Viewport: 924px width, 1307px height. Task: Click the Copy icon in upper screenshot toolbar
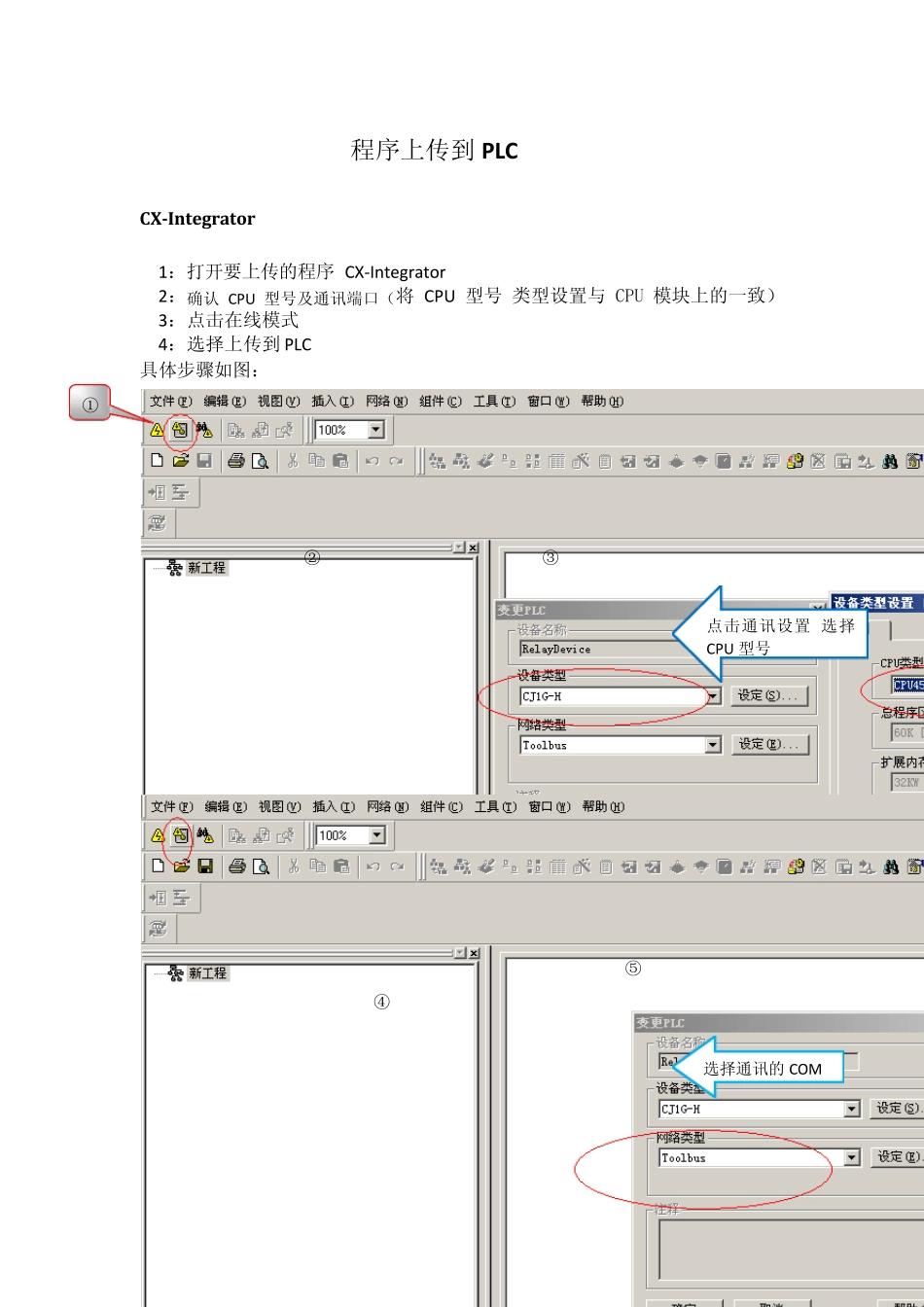(x=316, y=461)
